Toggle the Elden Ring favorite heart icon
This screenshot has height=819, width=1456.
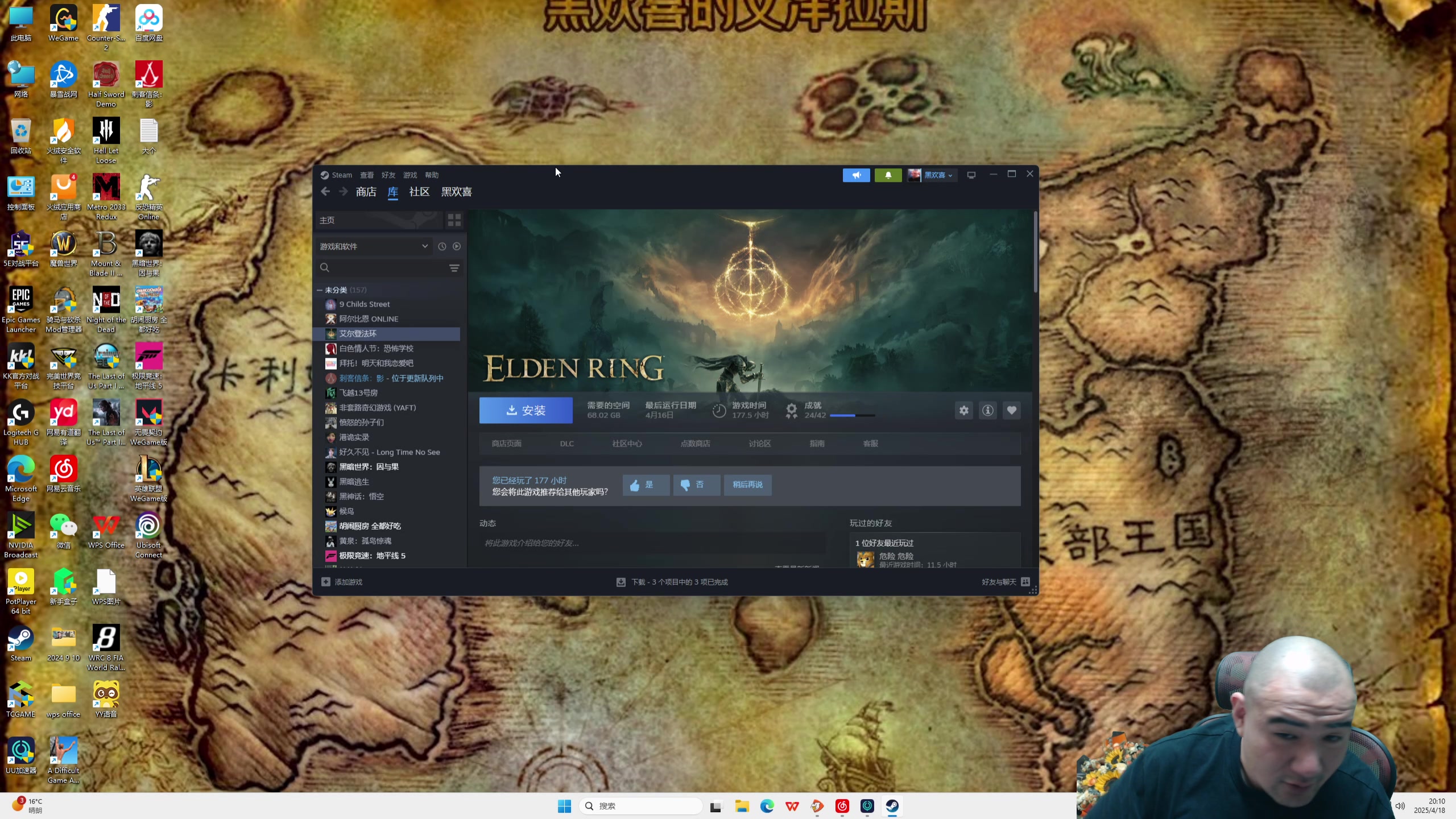coord(1012,410)
